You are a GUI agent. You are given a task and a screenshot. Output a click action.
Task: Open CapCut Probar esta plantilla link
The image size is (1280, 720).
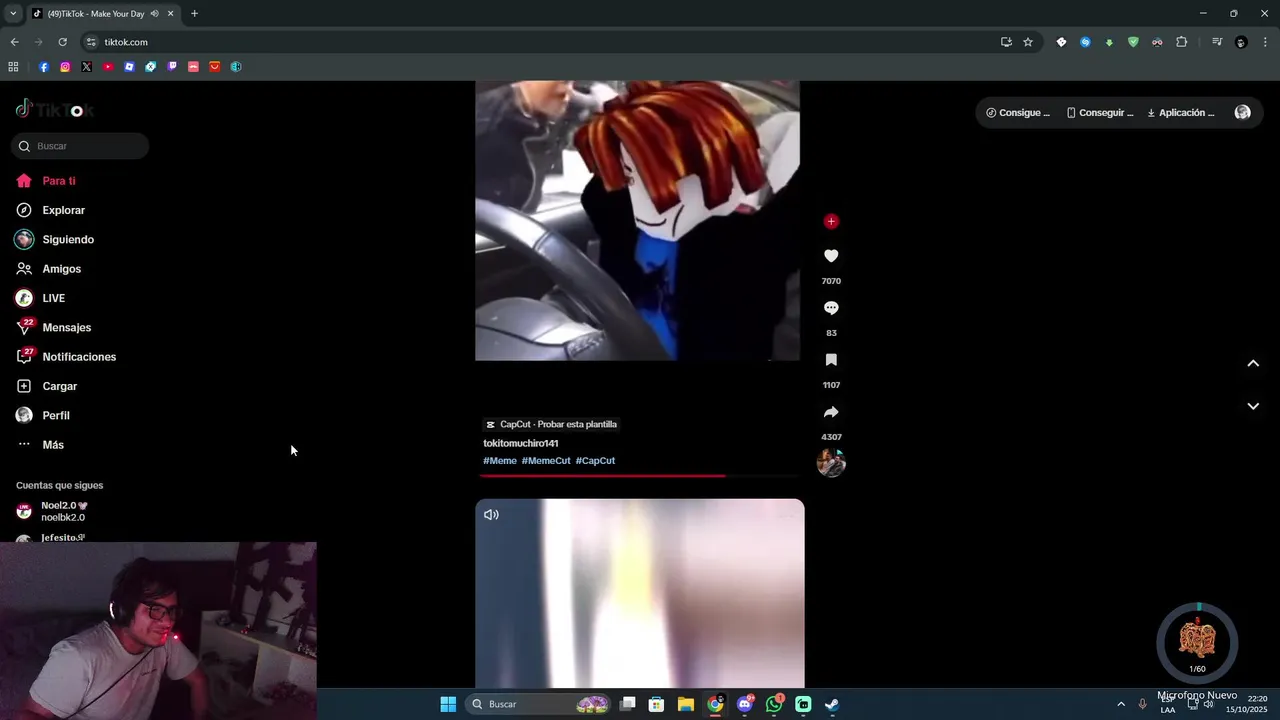(551, 424)
